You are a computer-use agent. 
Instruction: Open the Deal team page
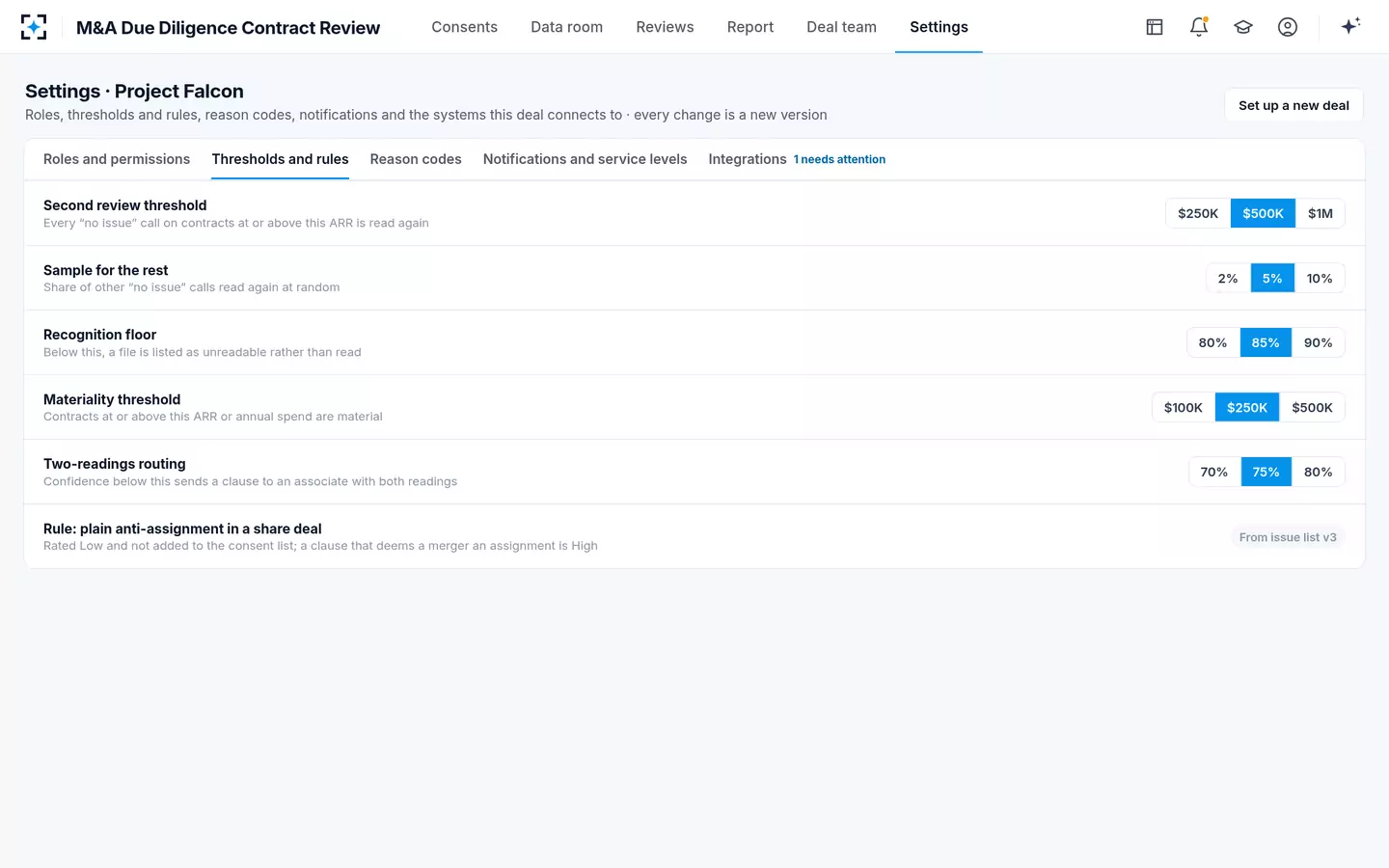(842, 27)
